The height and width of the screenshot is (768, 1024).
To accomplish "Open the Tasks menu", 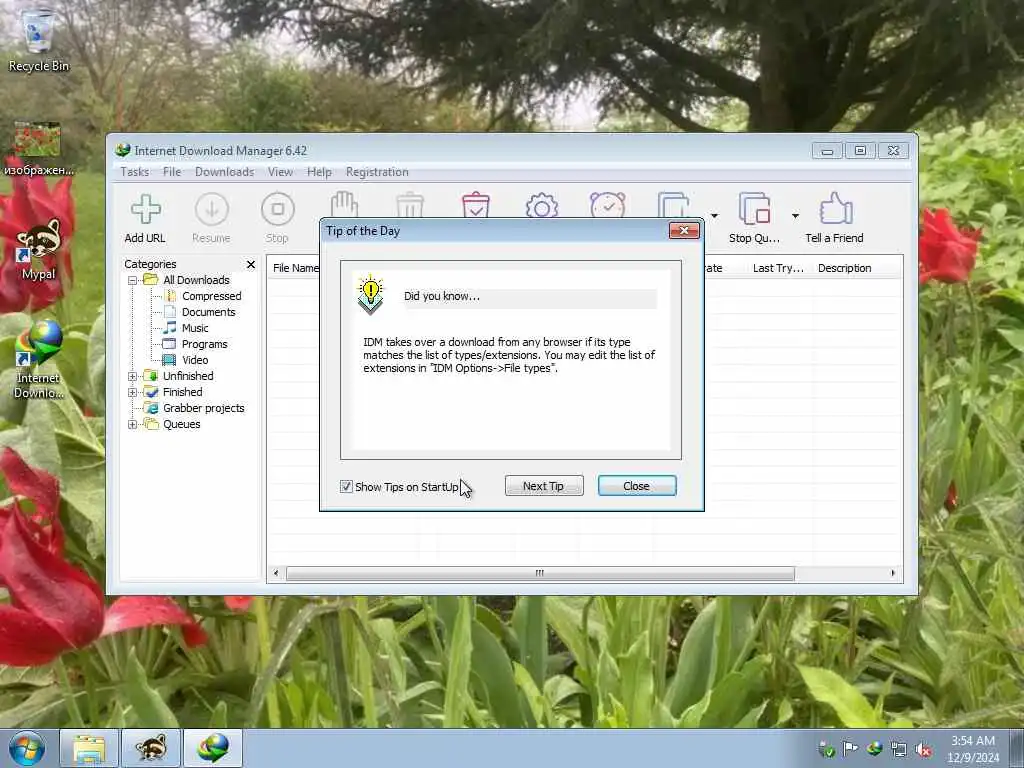I will click(x=135, y=172).
